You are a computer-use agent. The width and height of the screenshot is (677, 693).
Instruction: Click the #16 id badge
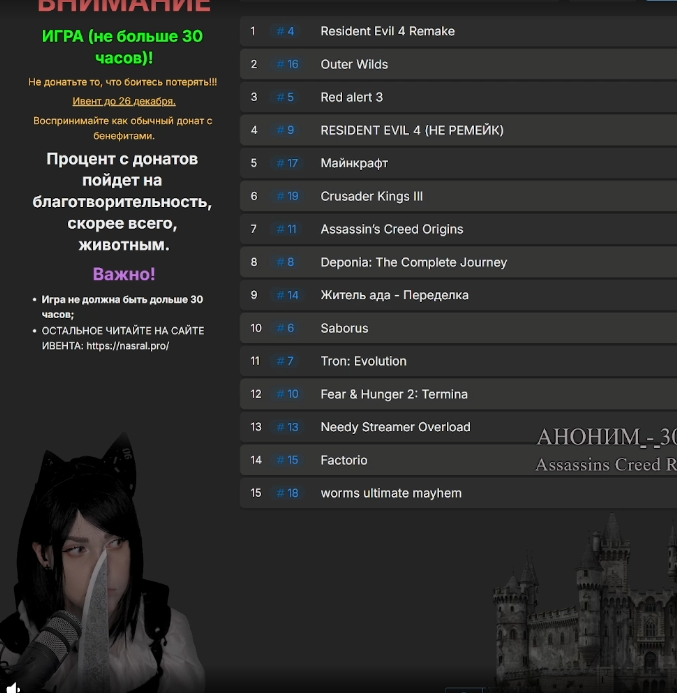[x=288, y=65]
